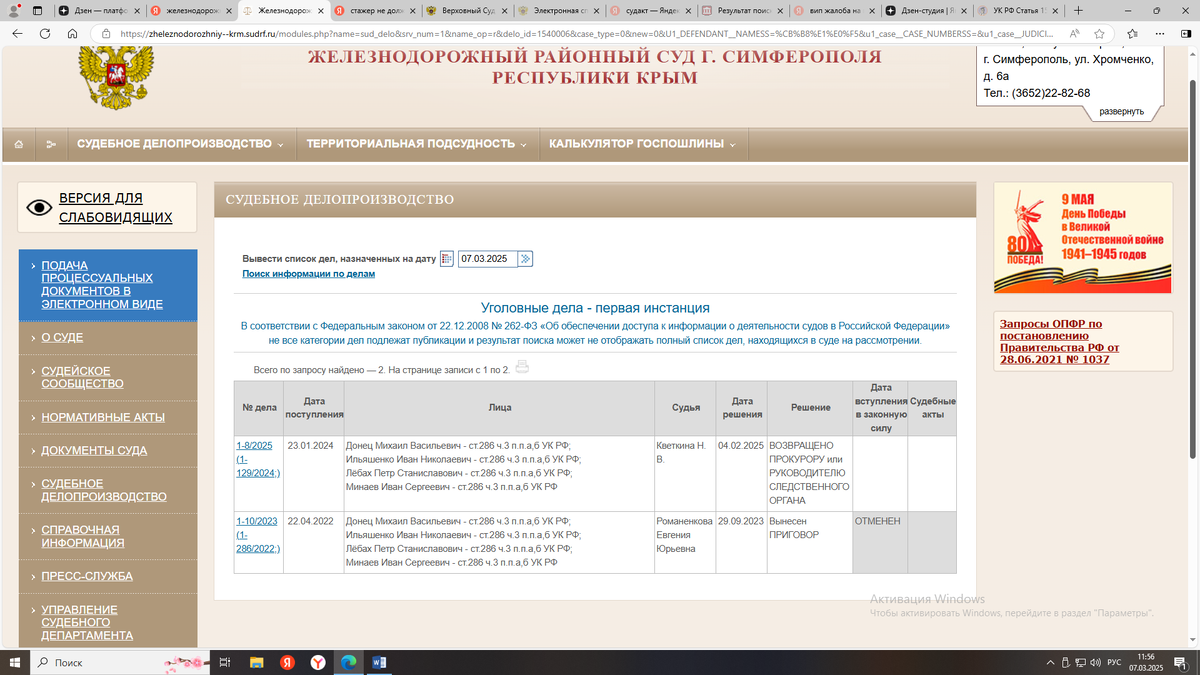Screen dimensions: 1200x675
Task: Click ОТМЕНЕН status in table
Action: pyautogui.click(x=877, y=521)
